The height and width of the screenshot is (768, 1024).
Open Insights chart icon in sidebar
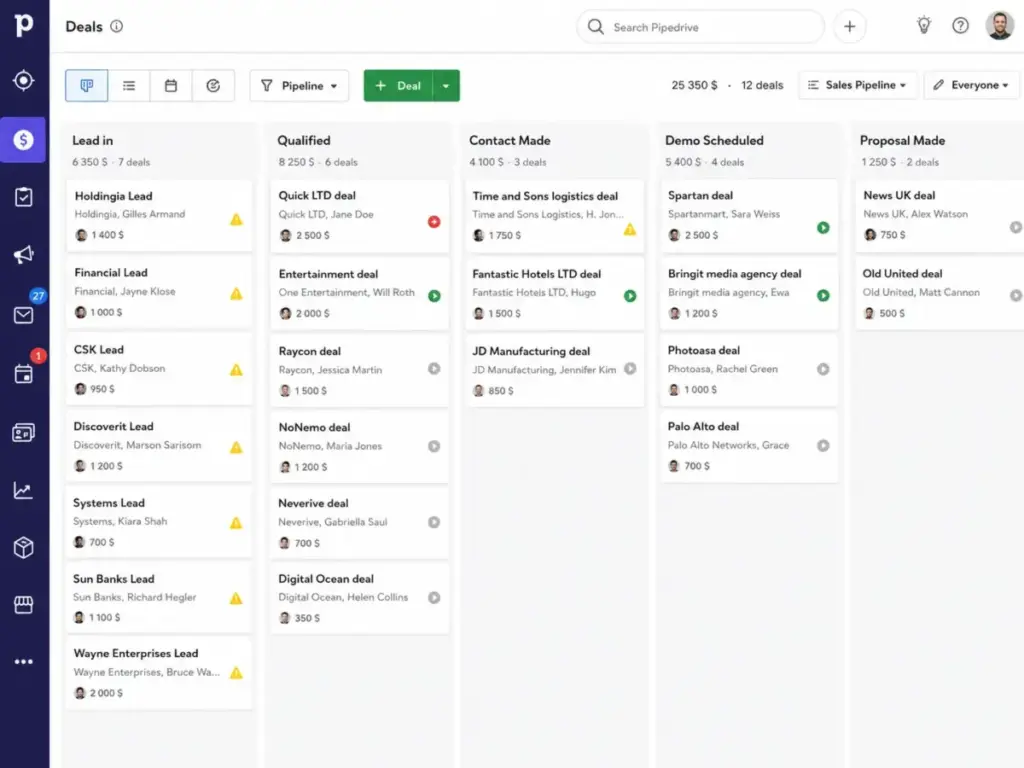pyautogui.click(x=24, y=490)
